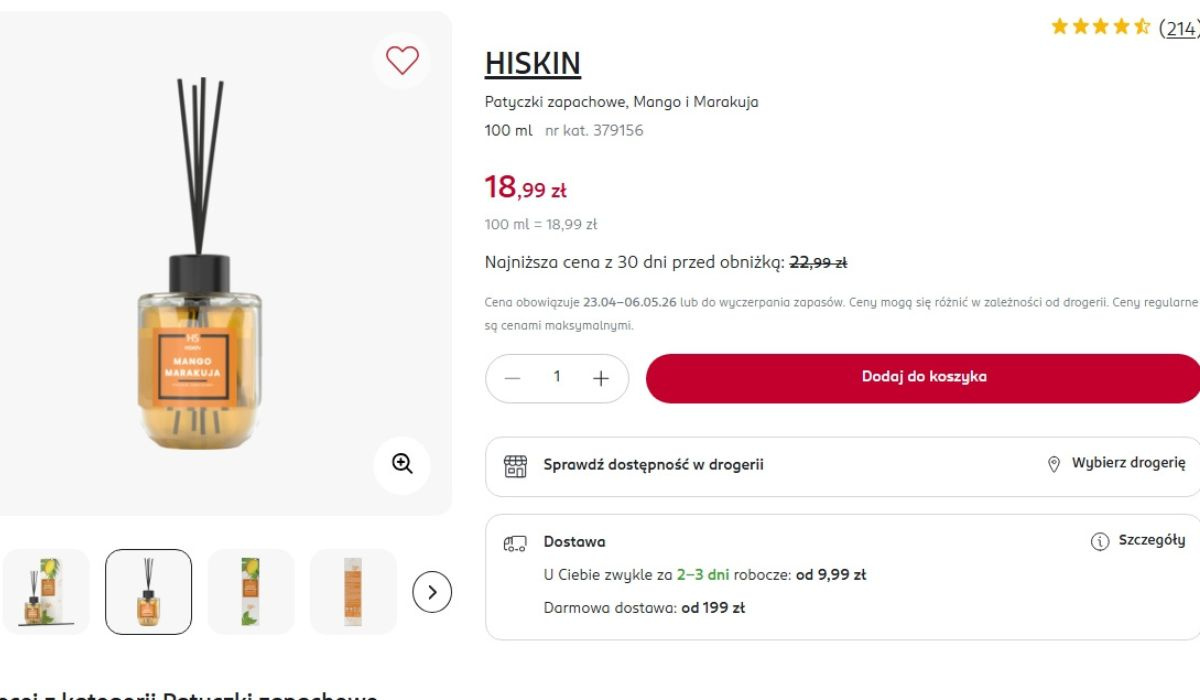This screenshot has width=1200, height=700.
Task: Select fourth thumbnail showing orange packaging side
Action: (353, 592)
